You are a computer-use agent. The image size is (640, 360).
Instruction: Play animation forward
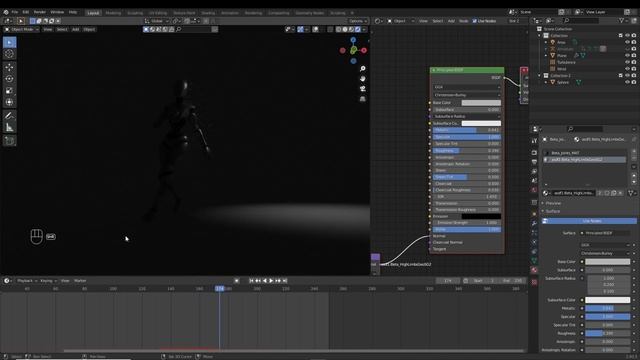271,281
